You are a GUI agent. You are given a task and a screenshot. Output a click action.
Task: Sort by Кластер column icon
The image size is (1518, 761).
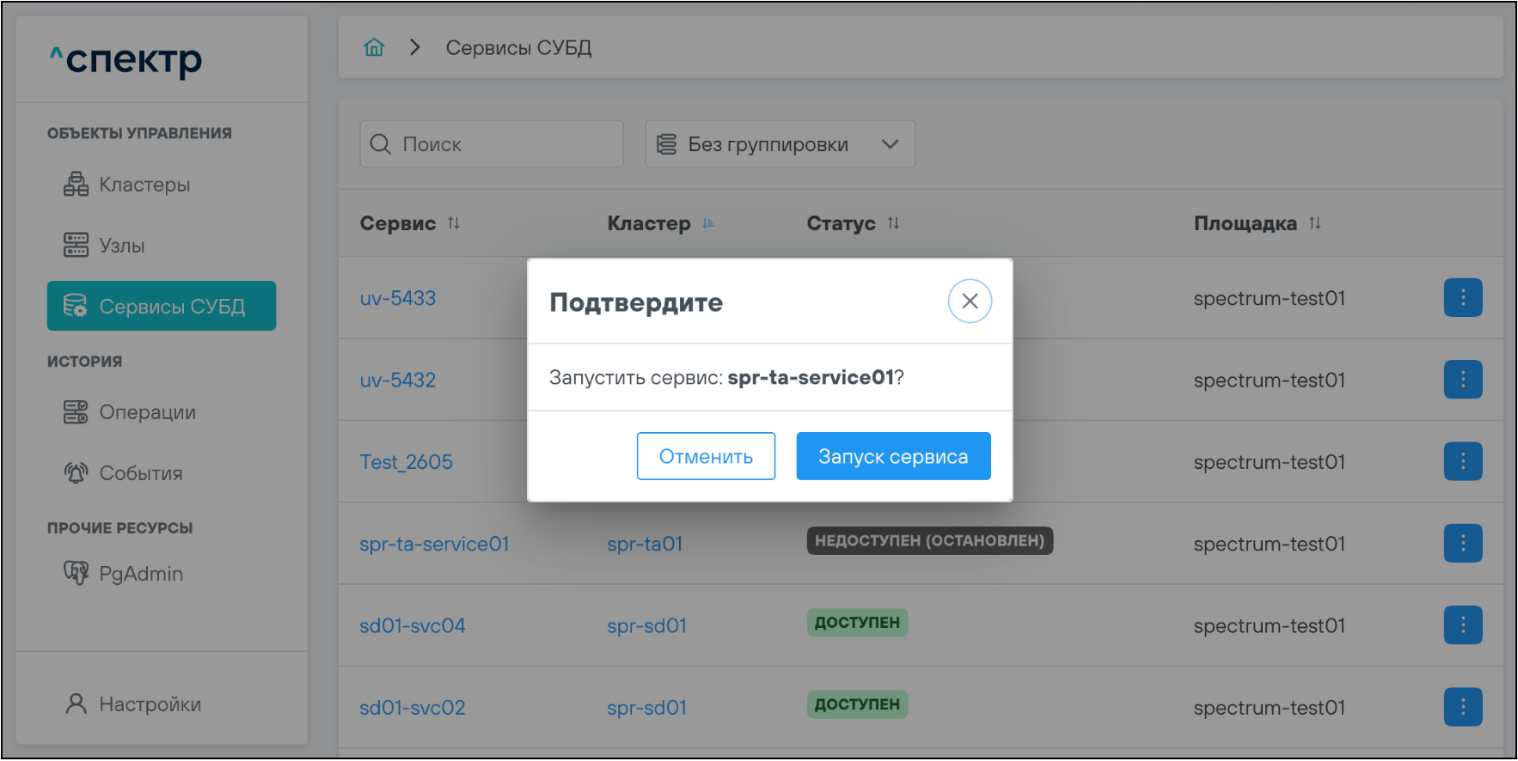708,223
